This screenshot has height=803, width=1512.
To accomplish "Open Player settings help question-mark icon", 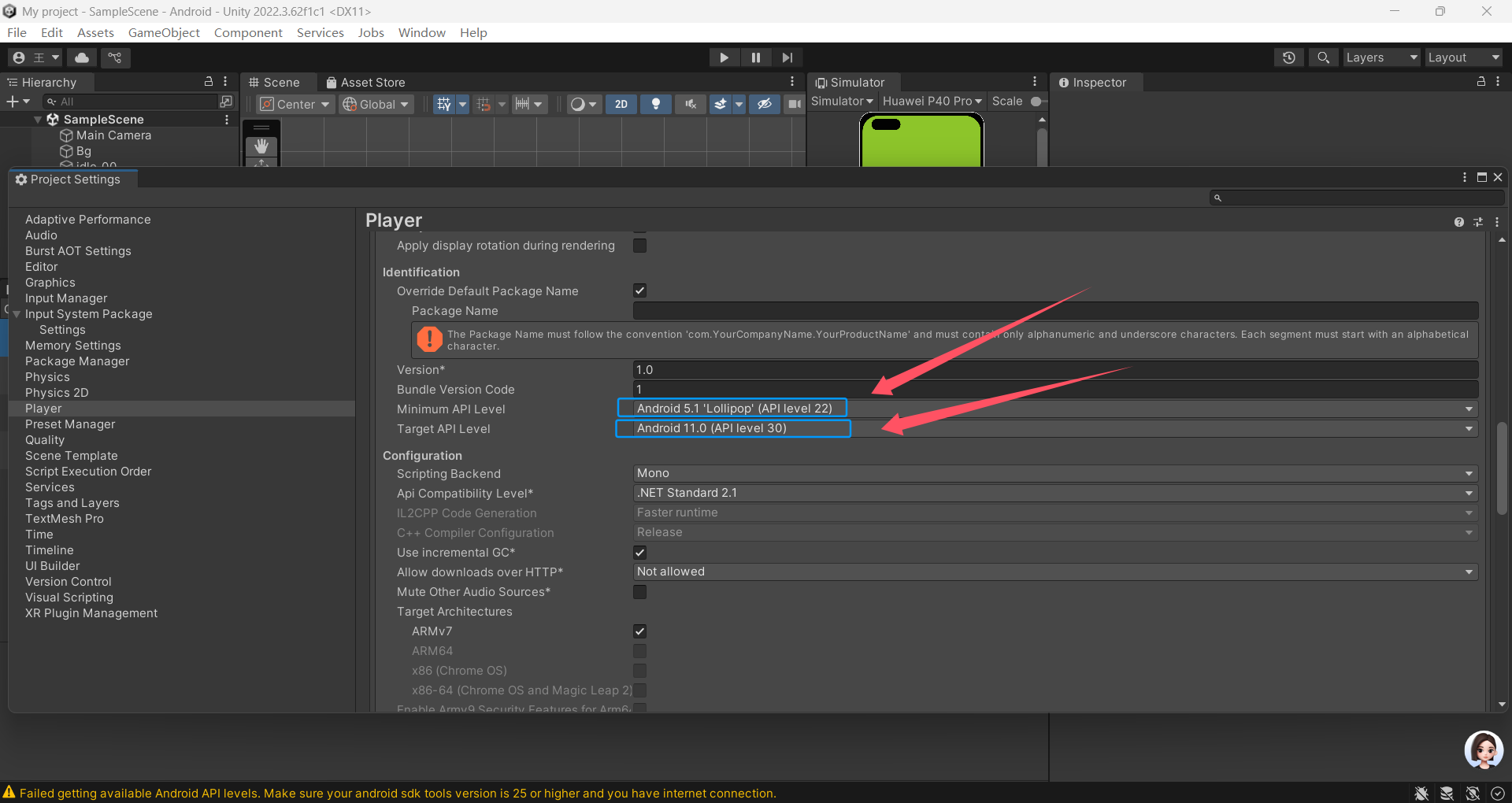I will [x=1459, y=222].
